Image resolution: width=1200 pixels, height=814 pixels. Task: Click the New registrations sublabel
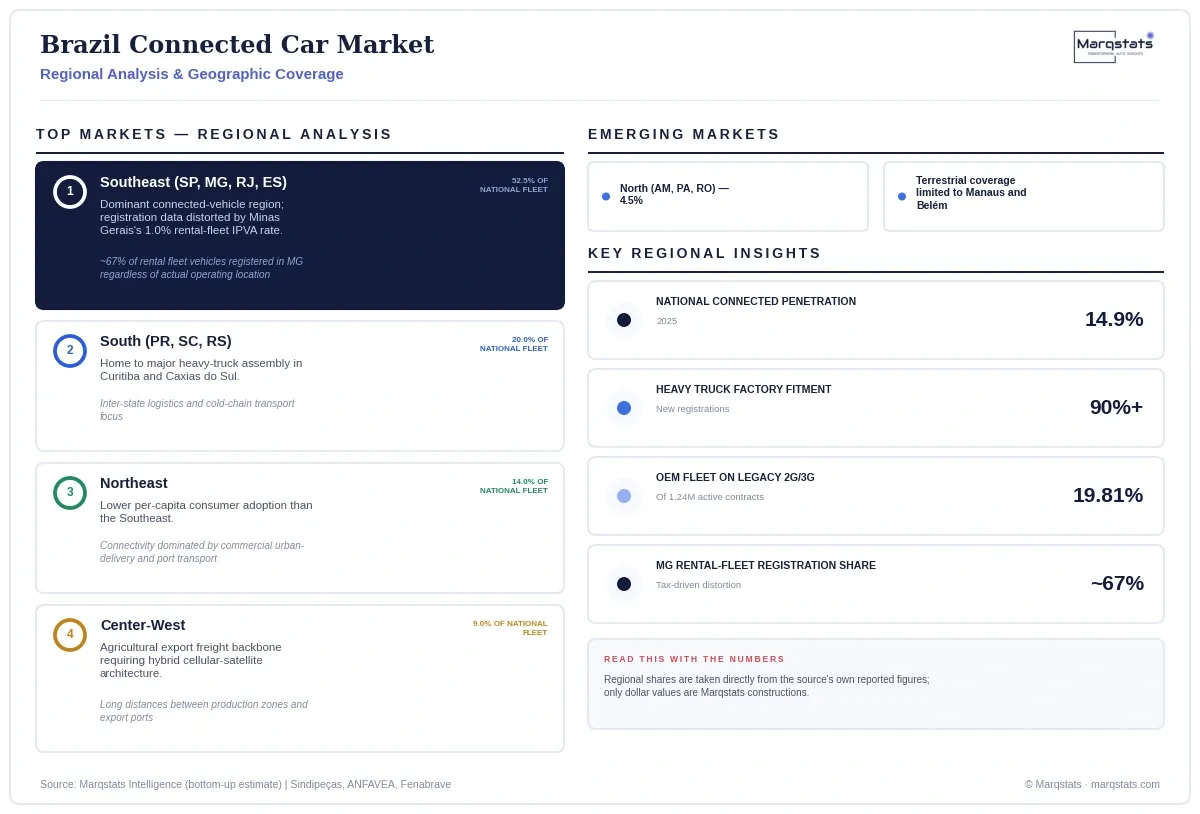pos(693,409)
